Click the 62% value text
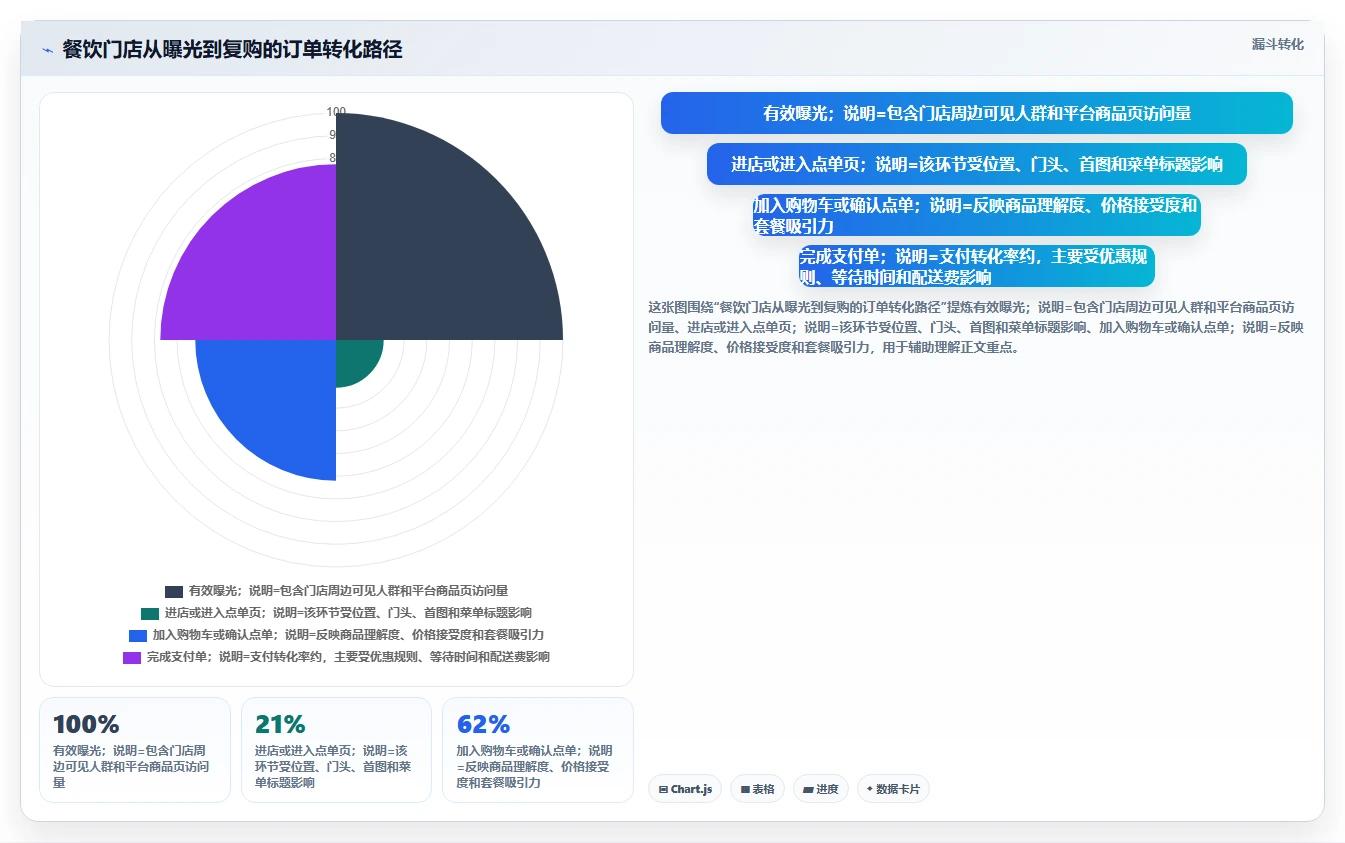This screenshot has width=1345, height=843. (x=483, y=724)
